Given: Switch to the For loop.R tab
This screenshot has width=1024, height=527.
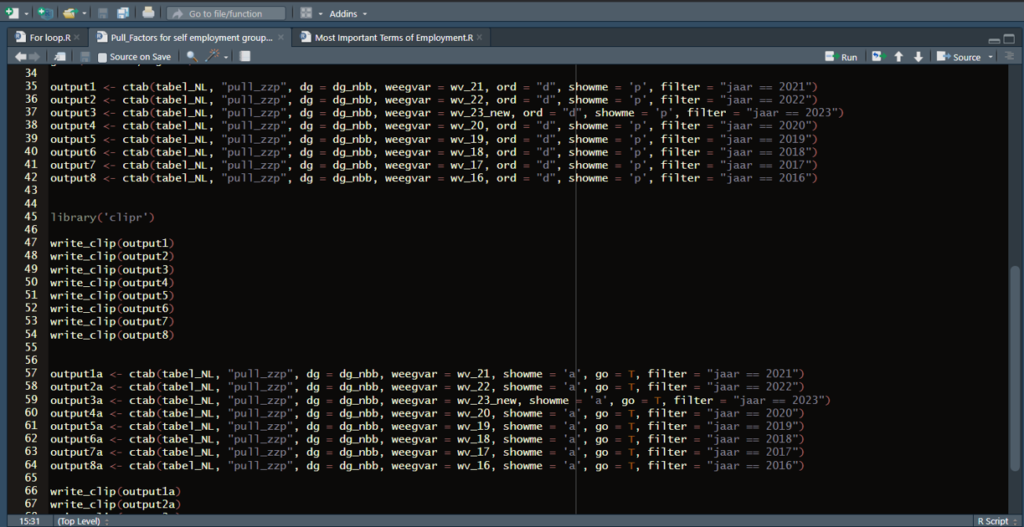Looking at the screenshot, I should point(45,37).
